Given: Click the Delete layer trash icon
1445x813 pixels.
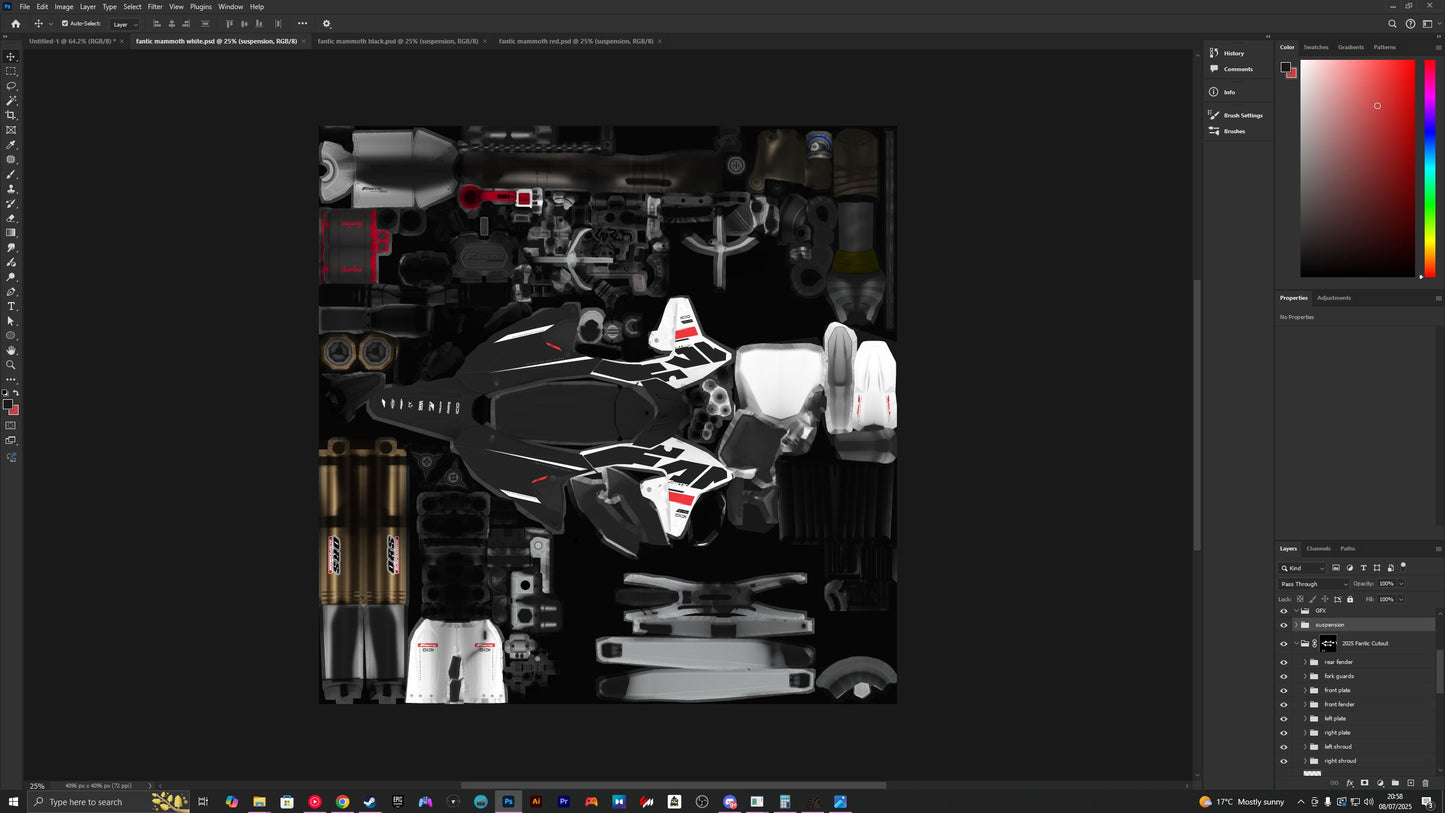Looking at the screenshot, I should click(x=1426, y=783).
